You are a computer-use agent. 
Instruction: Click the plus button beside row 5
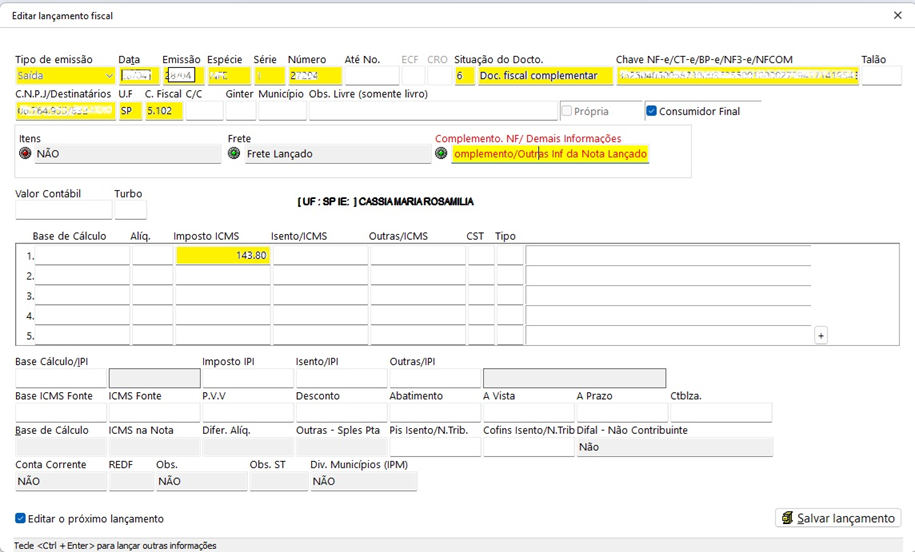click(x=821, y=336)
